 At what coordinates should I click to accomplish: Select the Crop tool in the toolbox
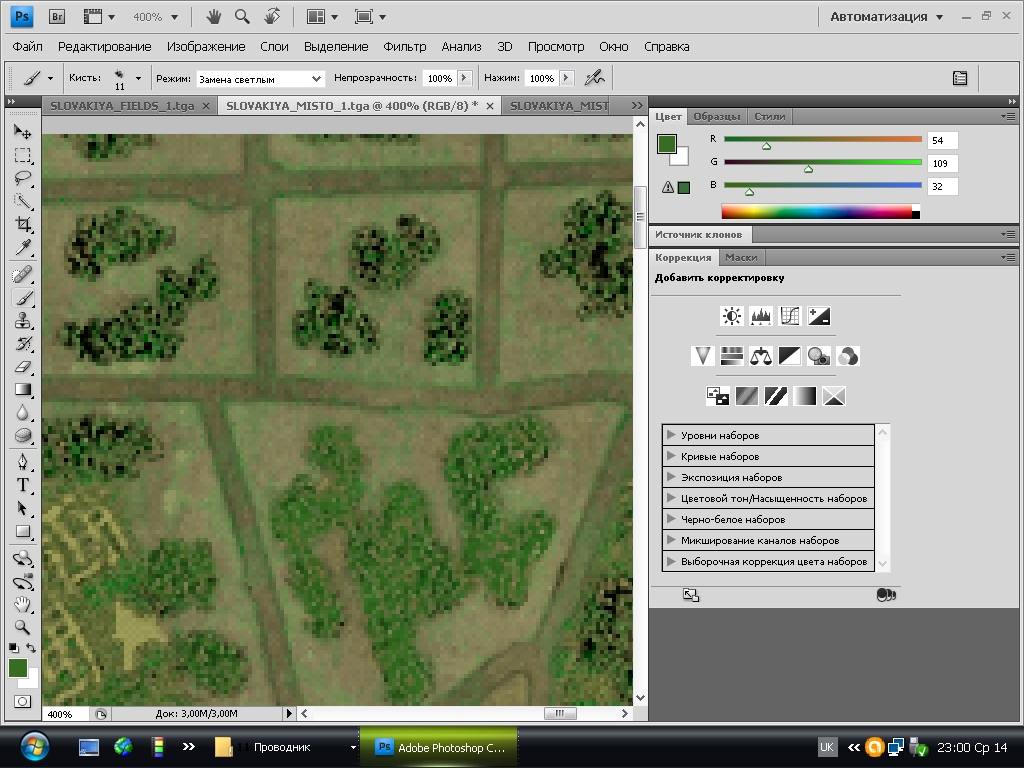[23, 225]
